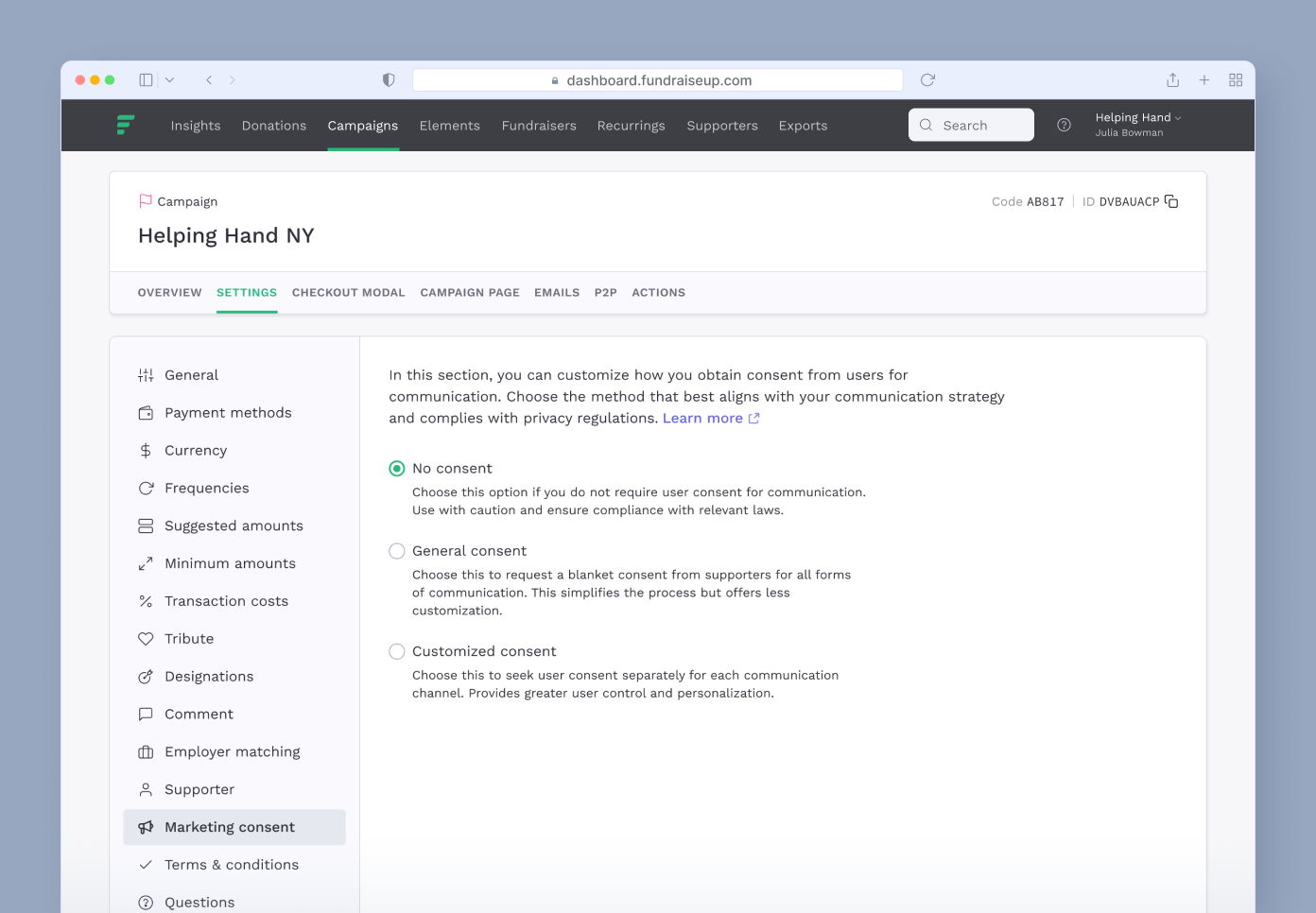Screen dimensions: 1316x913
Task: Click the Frequencies refresh icon
Action: click(x=146, y=488)
